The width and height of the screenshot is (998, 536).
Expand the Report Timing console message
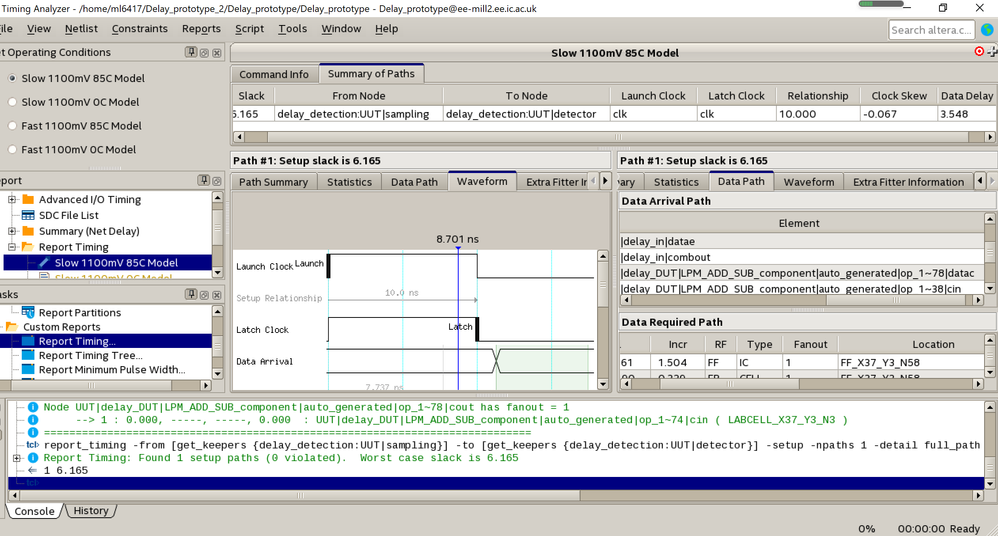pyautogui.click(x=17, y=458)
